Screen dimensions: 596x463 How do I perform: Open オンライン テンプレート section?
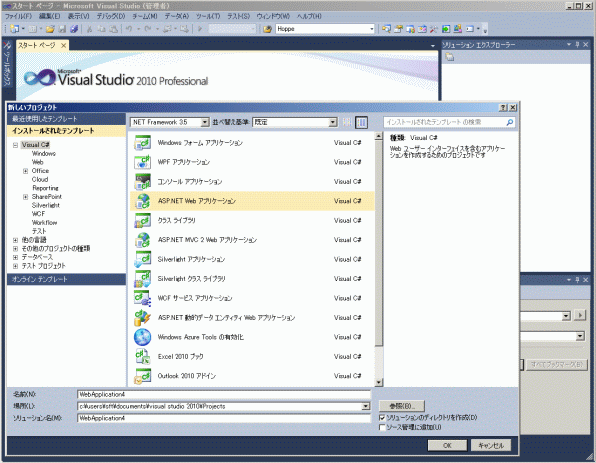[66, 279]
